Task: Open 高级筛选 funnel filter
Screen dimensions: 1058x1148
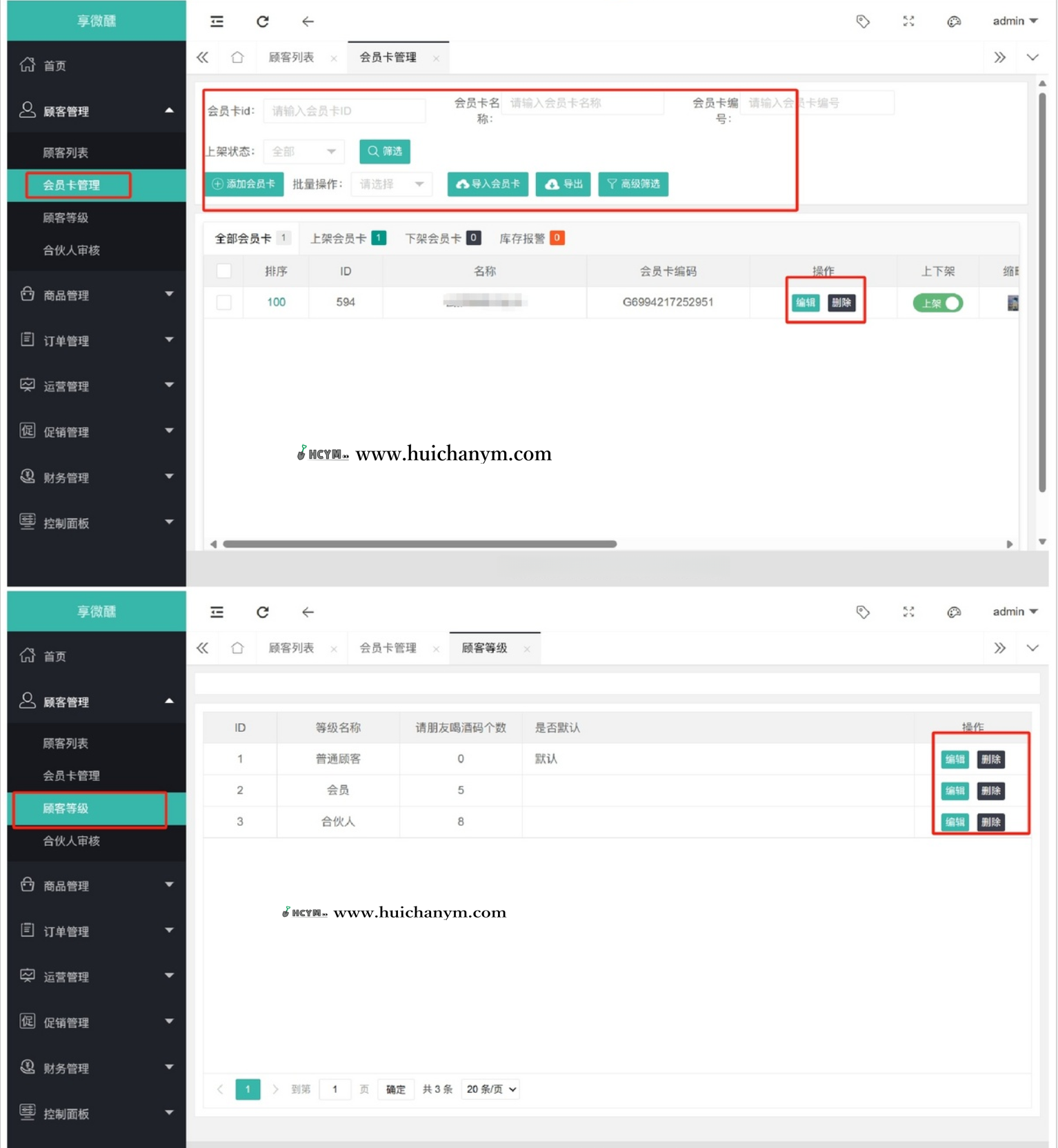Action: pos(632,184)
